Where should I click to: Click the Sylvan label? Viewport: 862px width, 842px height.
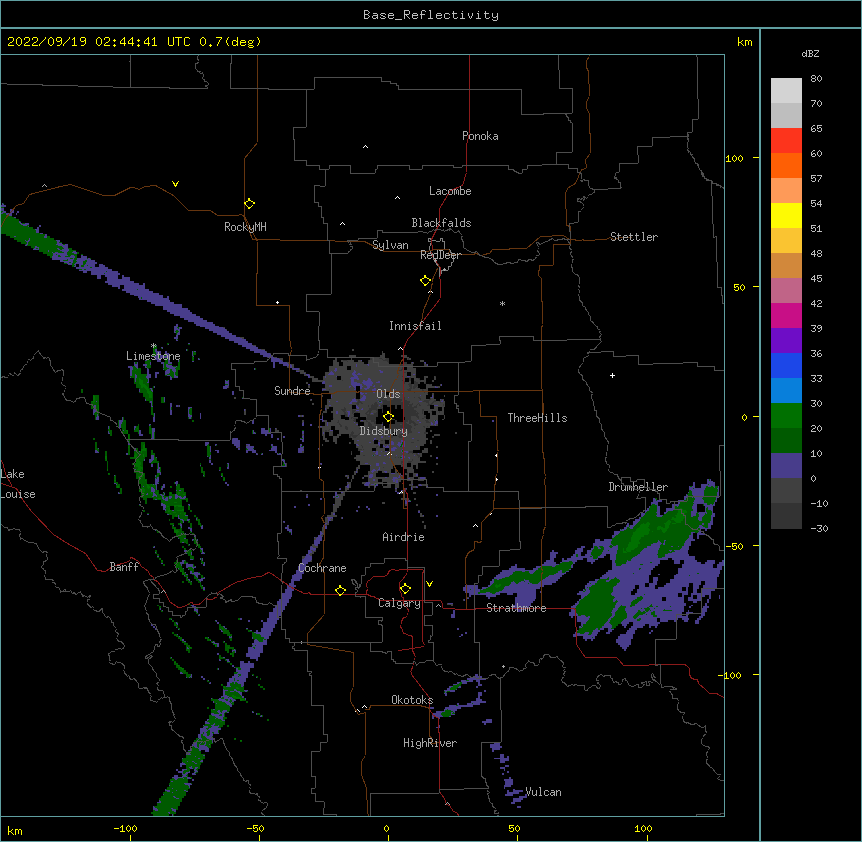pos(390,245)
